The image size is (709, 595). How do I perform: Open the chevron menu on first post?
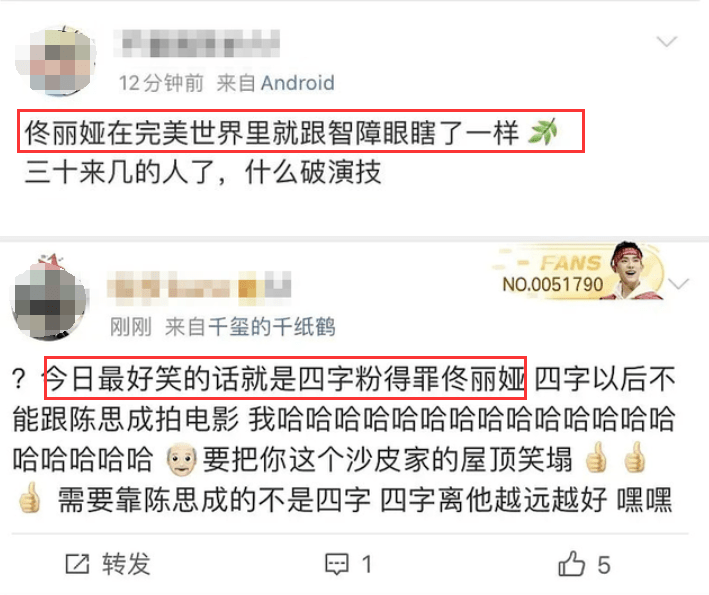point(666,42)
